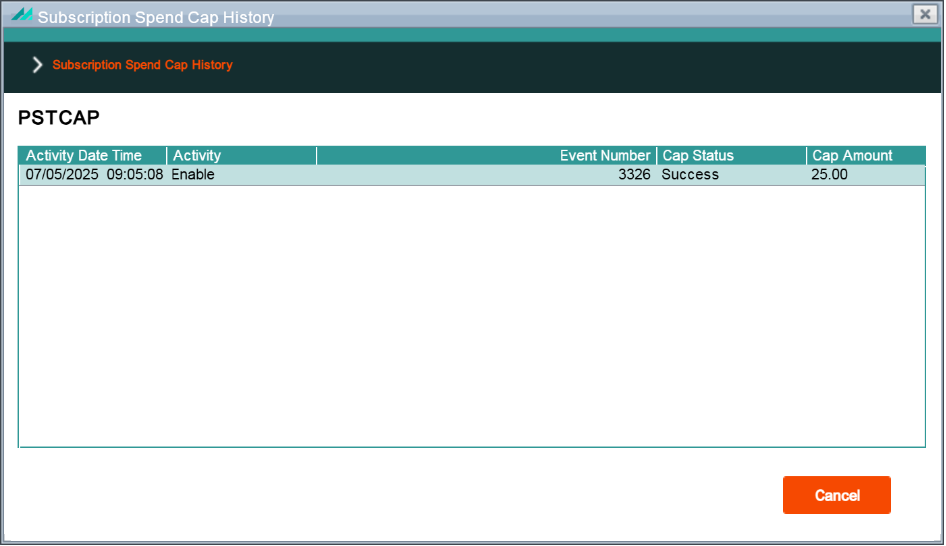The height and width of the screenshot is (546, 946).
Task: Click the Enable activity cell
Action: [x=193, y=175]
